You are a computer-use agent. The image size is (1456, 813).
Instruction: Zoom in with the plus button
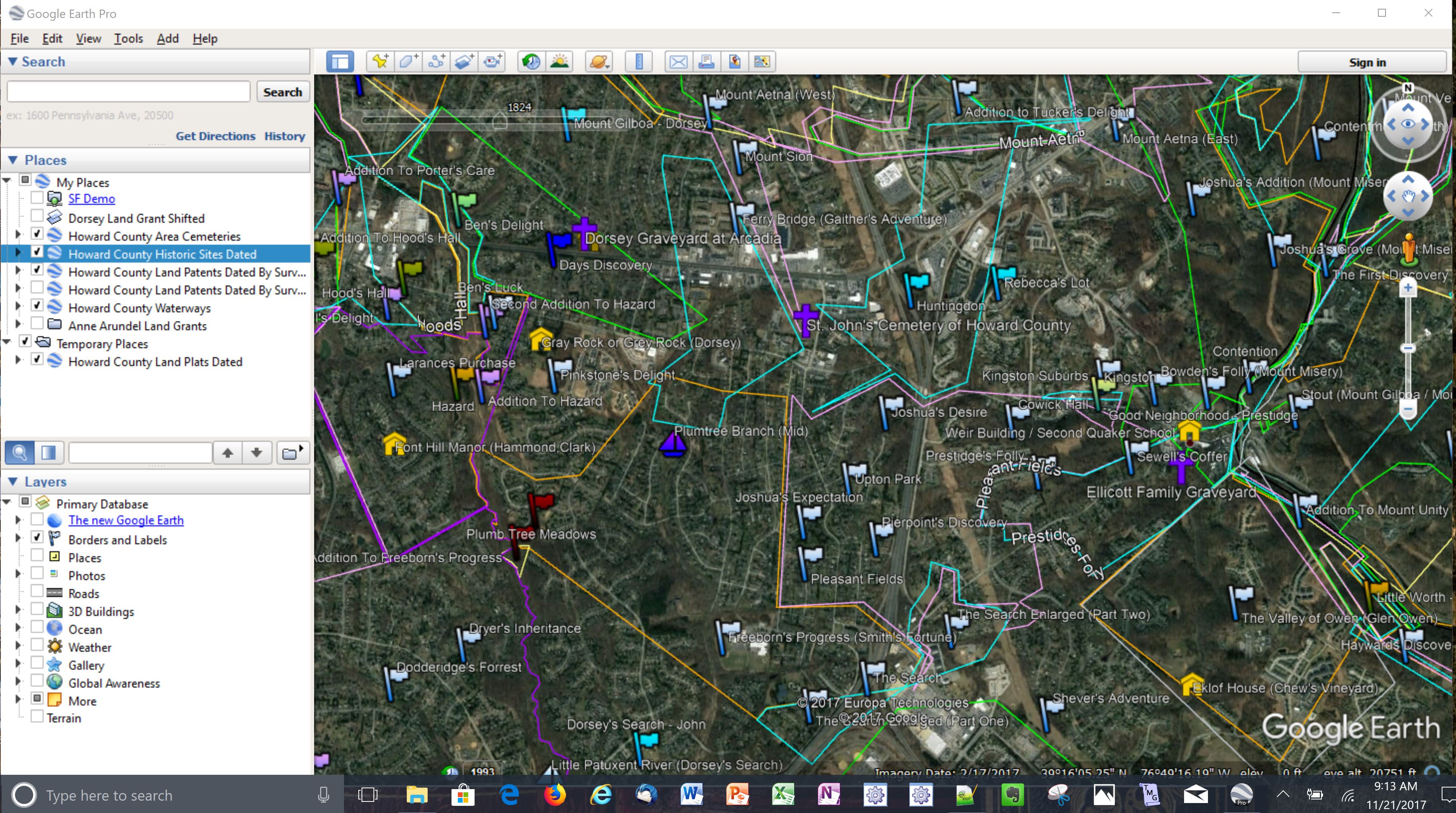[x=1408, y=288]
